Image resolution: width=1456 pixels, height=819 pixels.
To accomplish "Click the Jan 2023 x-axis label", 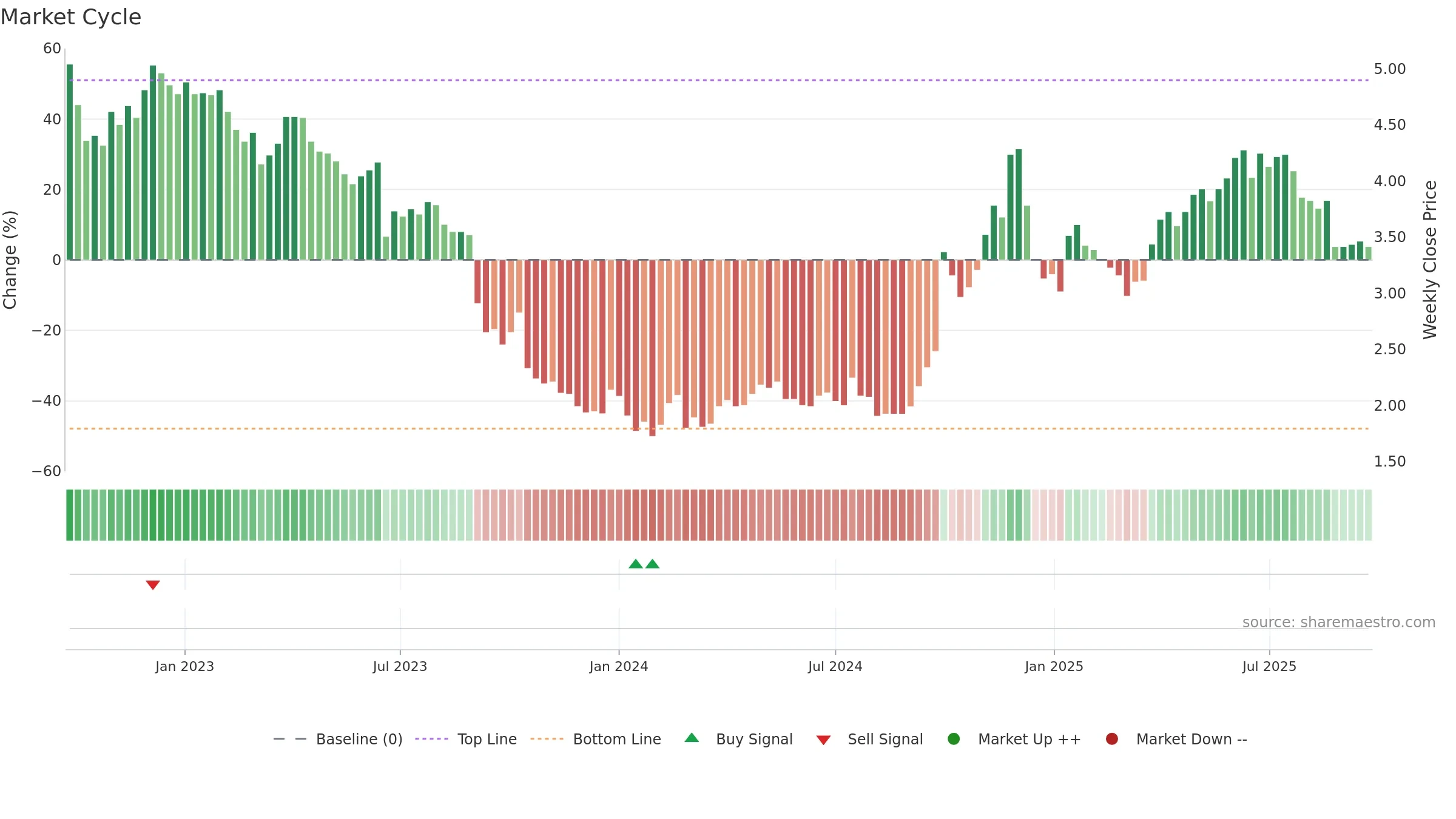I will pyautogui.click(x=184, y=666).
